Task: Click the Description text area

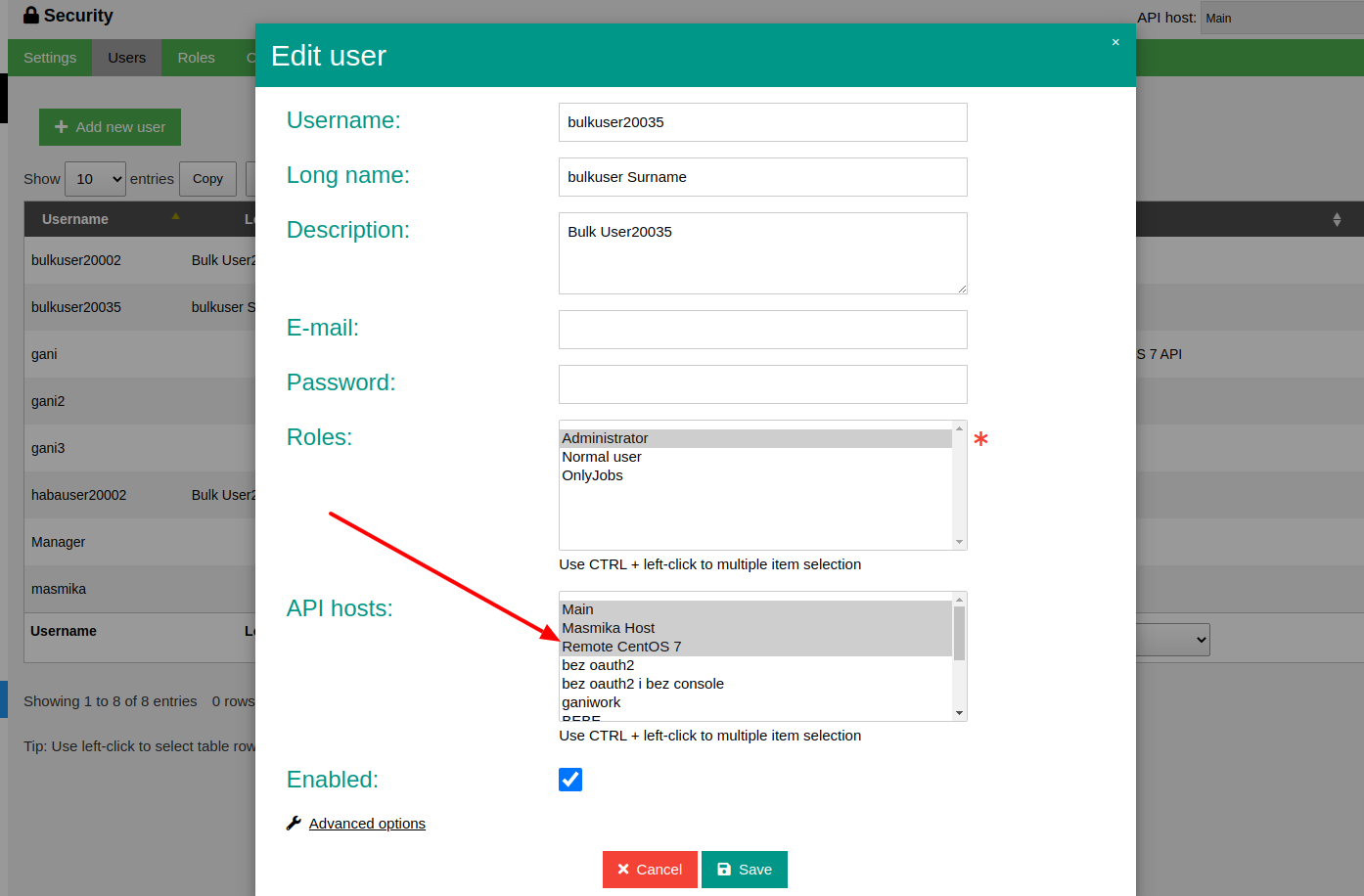Action: 763,253
